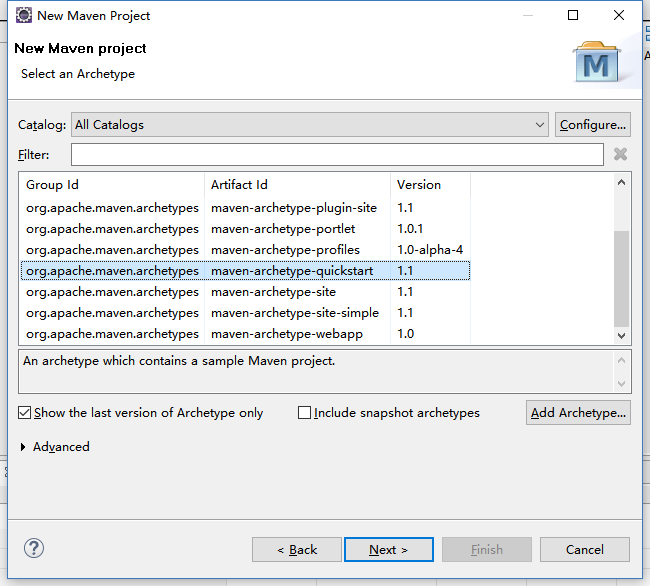Viewport: 650px width, 586px height.
Task: Select maven-archetype-quickstart row
Action: (245, 271)
